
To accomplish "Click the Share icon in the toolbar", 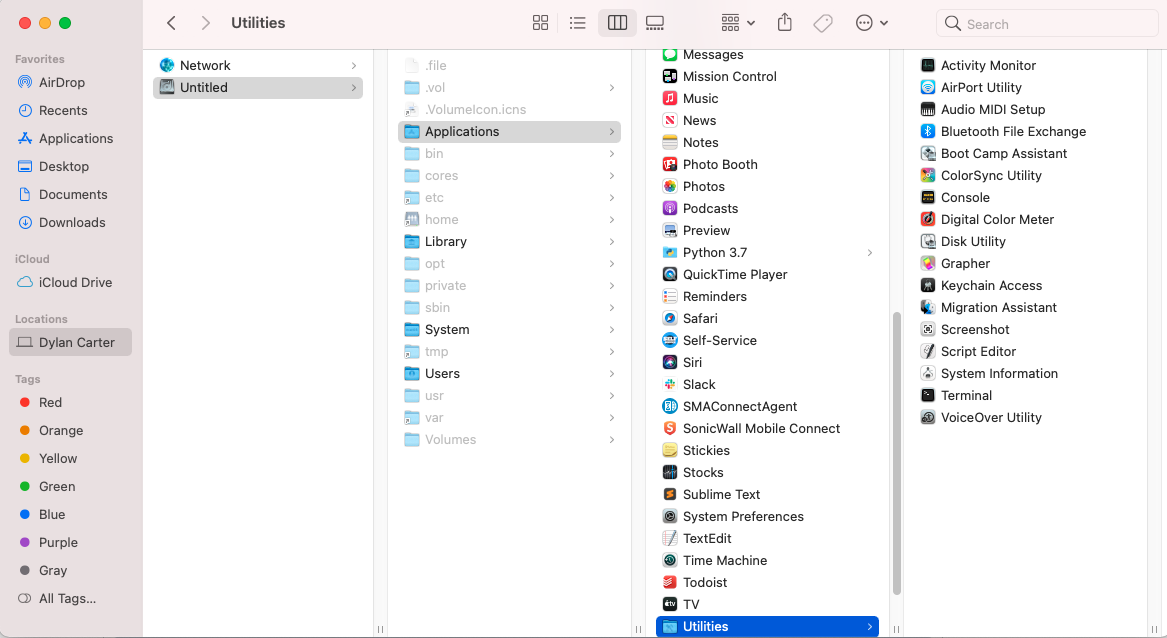I will pos(784,22).
